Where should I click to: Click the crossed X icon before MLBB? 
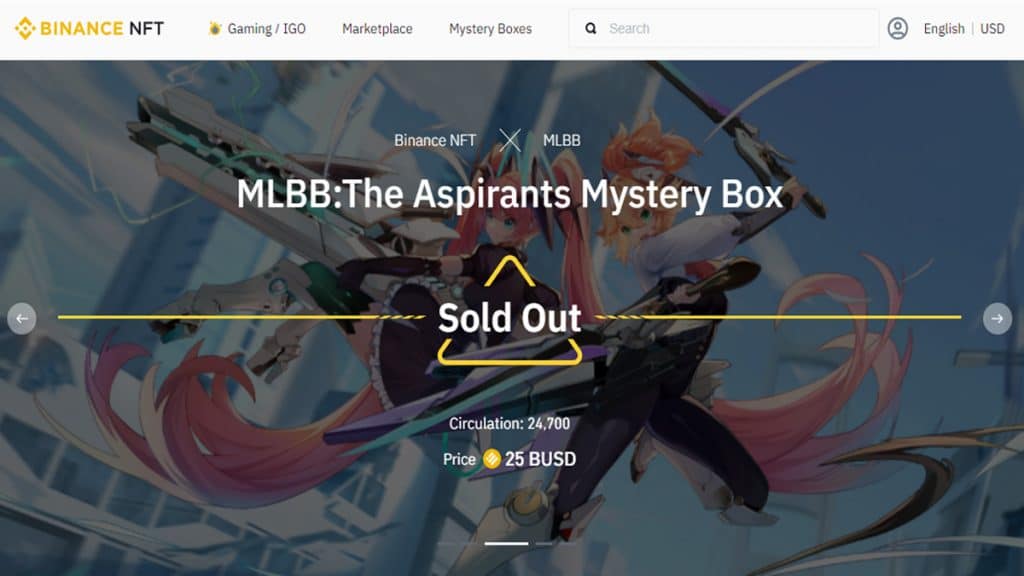(x=510, y=140)
